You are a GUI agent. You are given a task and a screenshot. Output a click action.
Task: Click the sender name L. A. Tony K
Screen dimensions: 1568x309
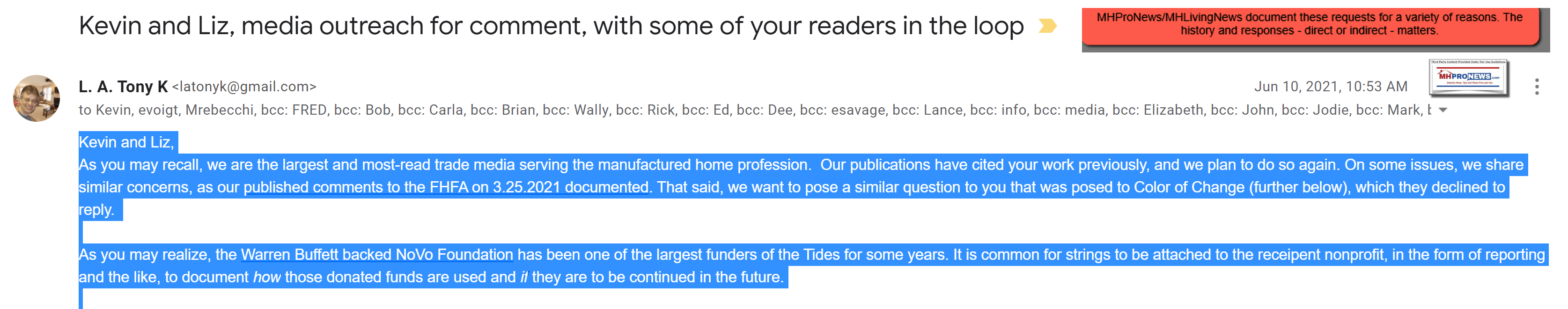(123, 87)
